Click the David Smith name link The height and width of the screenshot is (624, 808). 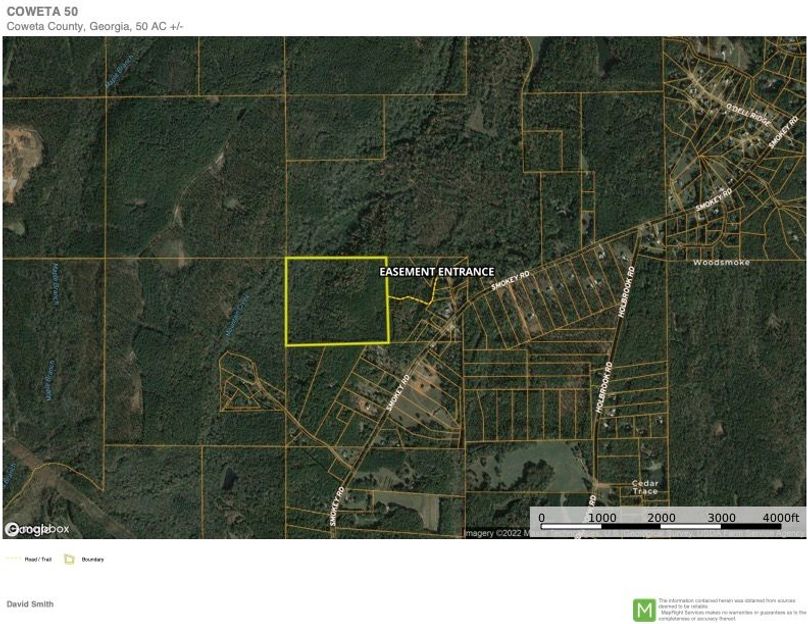(x=31, y=603)
